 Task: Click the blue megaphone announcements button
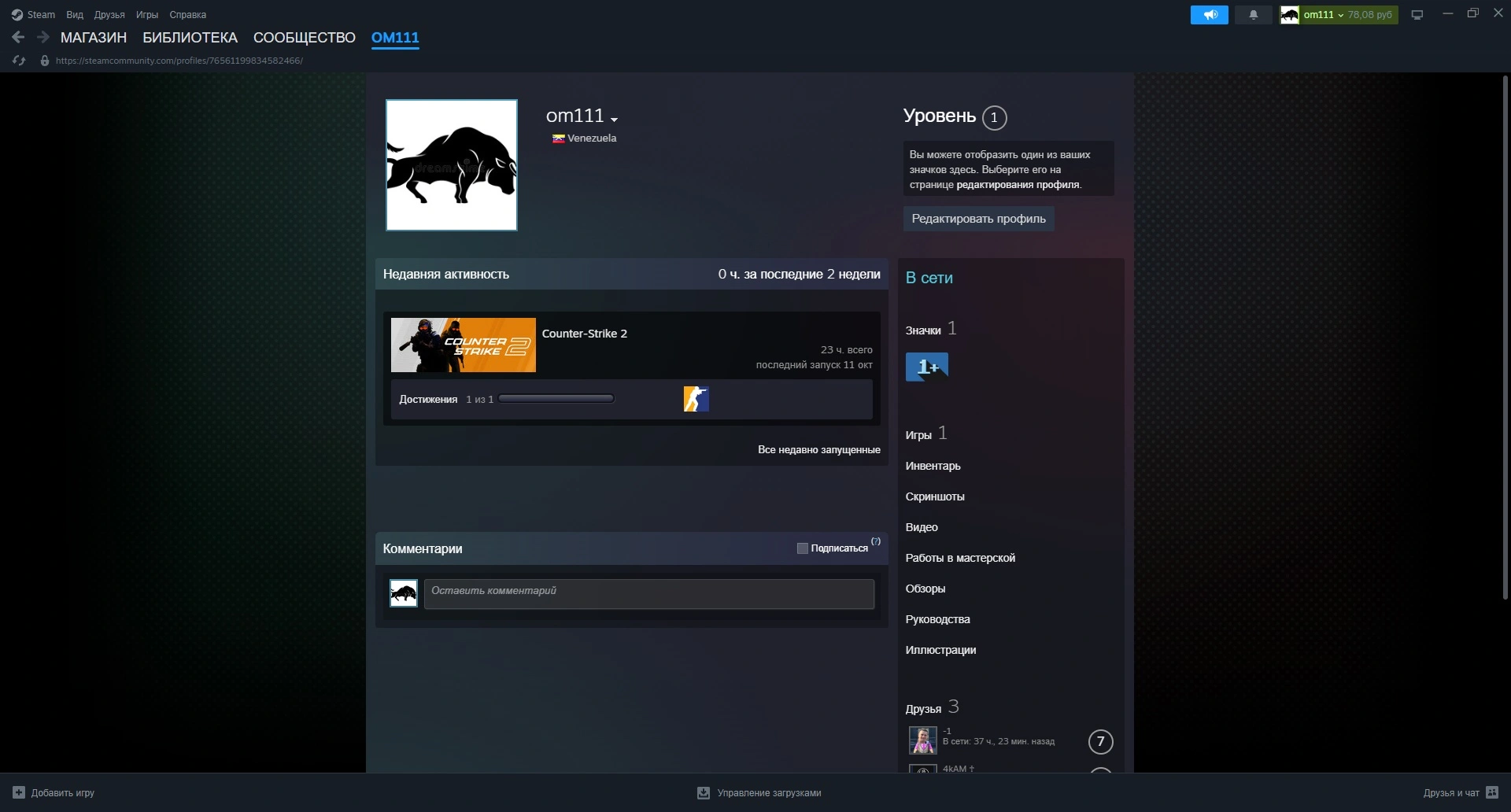[1210, 14]
